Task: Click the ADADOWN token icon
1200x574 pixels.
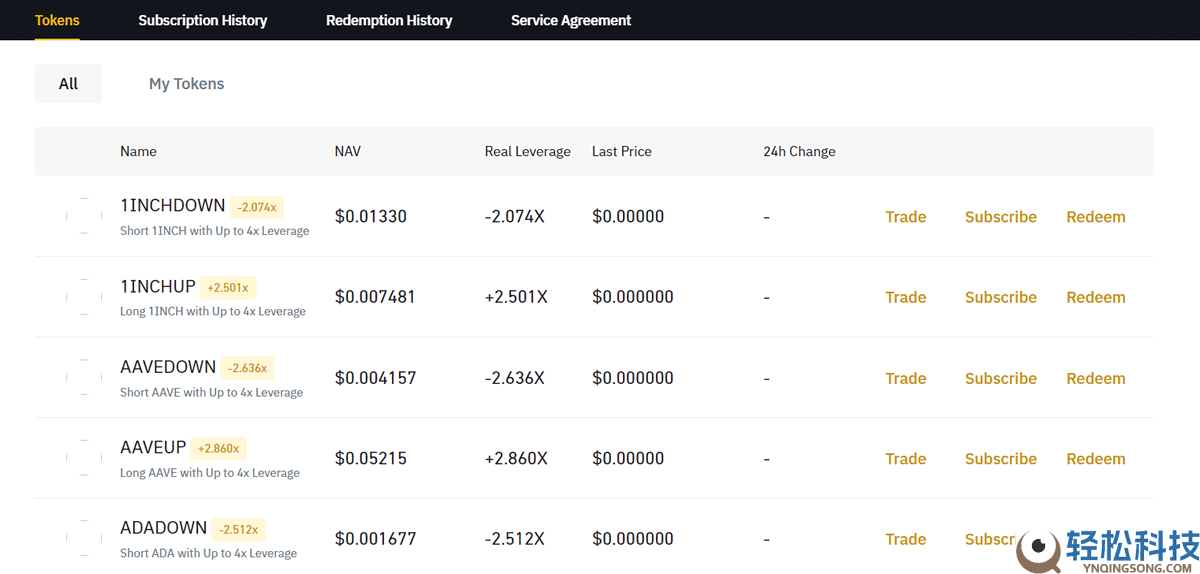Action: click(x=84, y=539)
